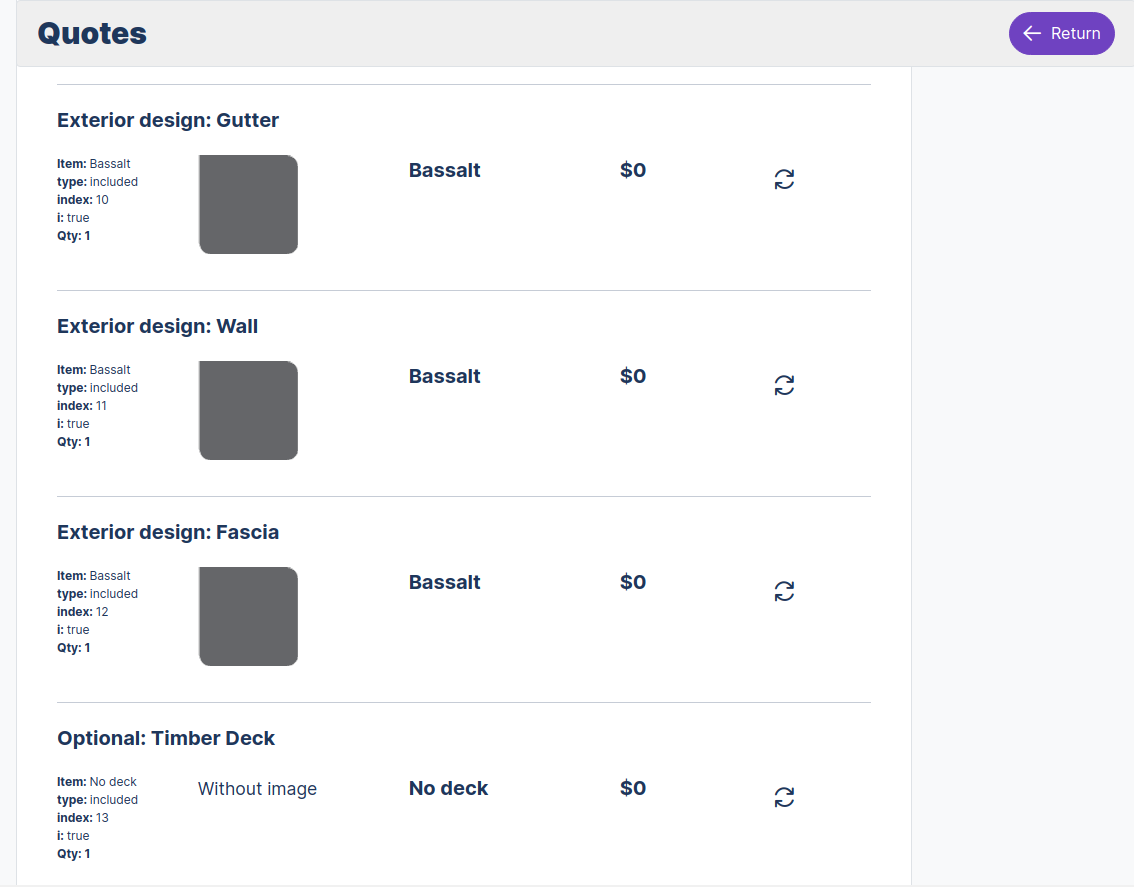Click the $0 price for Timber Deck
This screenshot has width=1134, height=887.
(x=633, y=788)
